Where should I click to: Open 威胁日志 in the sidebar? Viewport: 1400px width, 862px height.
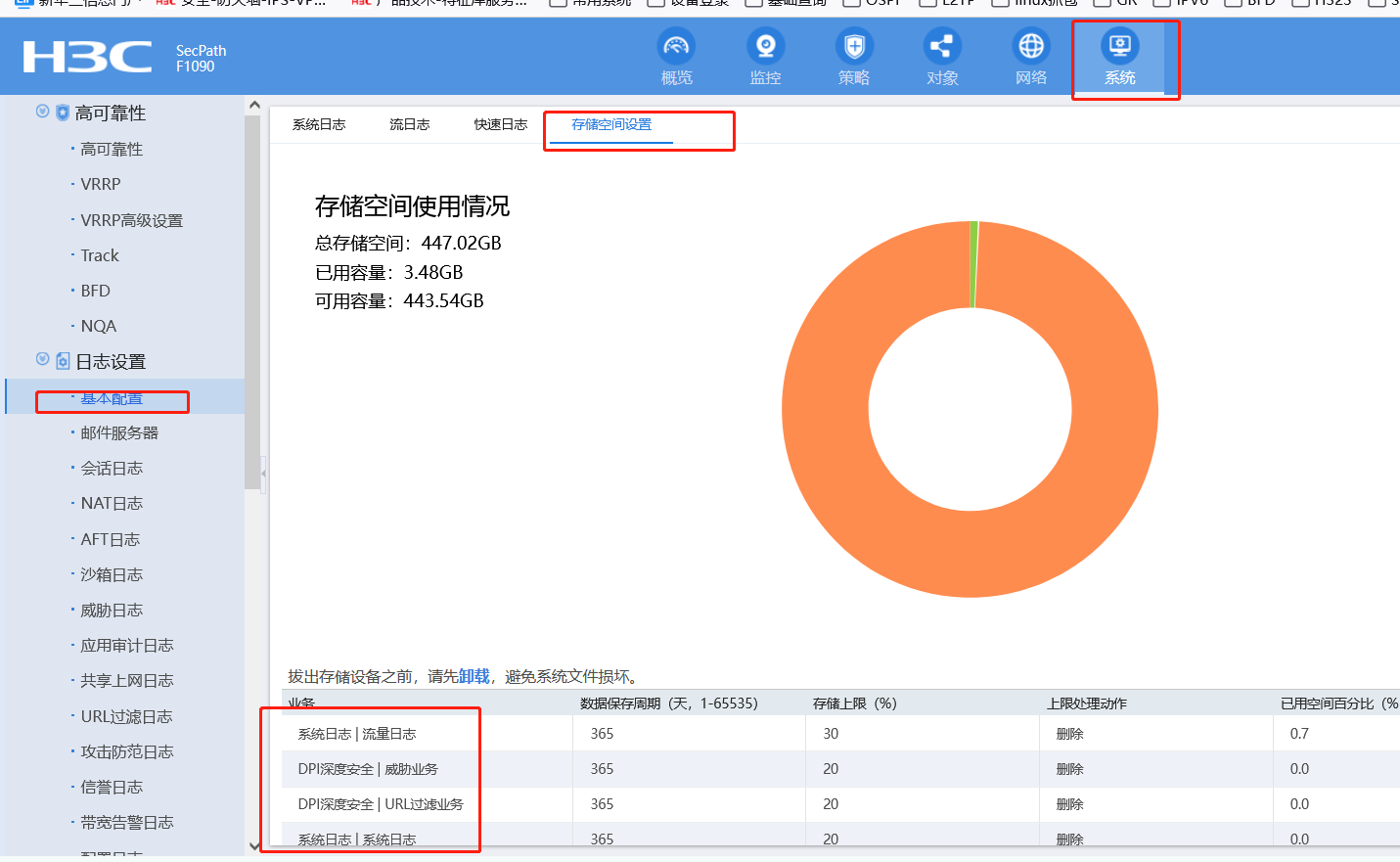coord(112,610)
